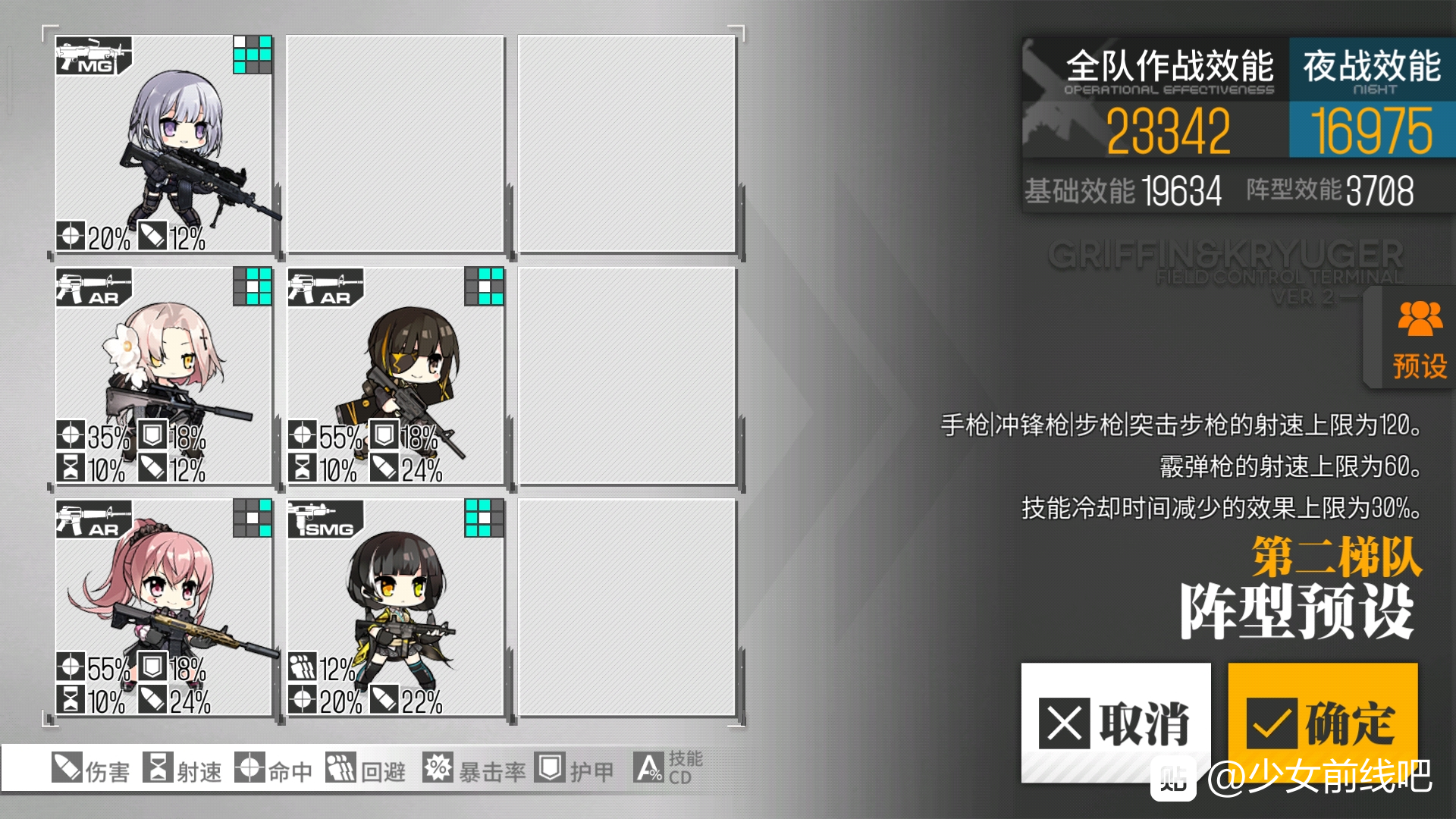Click the 护甲 armor shield legend icon
Viewport: 1456px width, 819px height.
click(x=549, y=767)
